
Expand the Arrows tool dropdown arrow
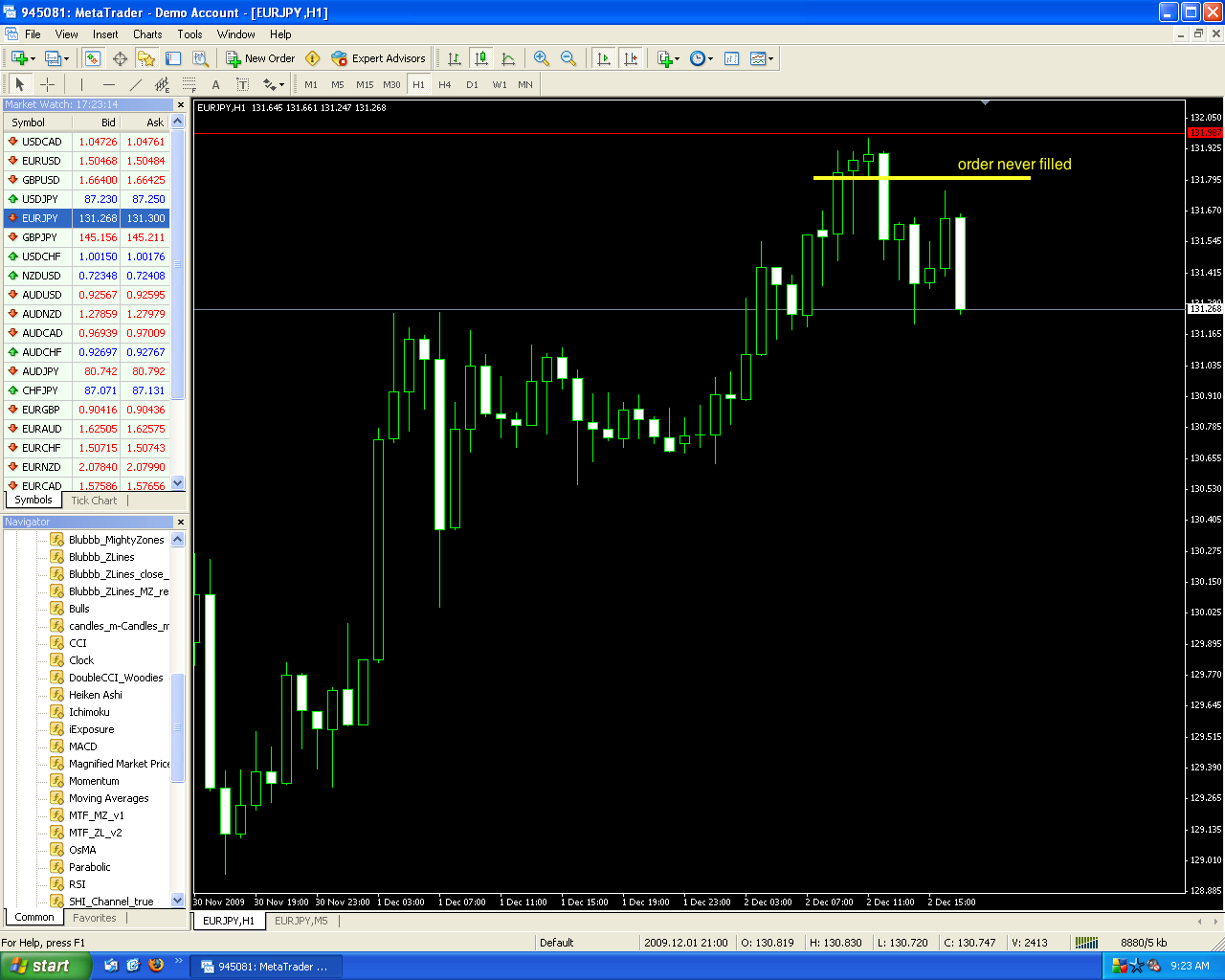pos(282,84)
